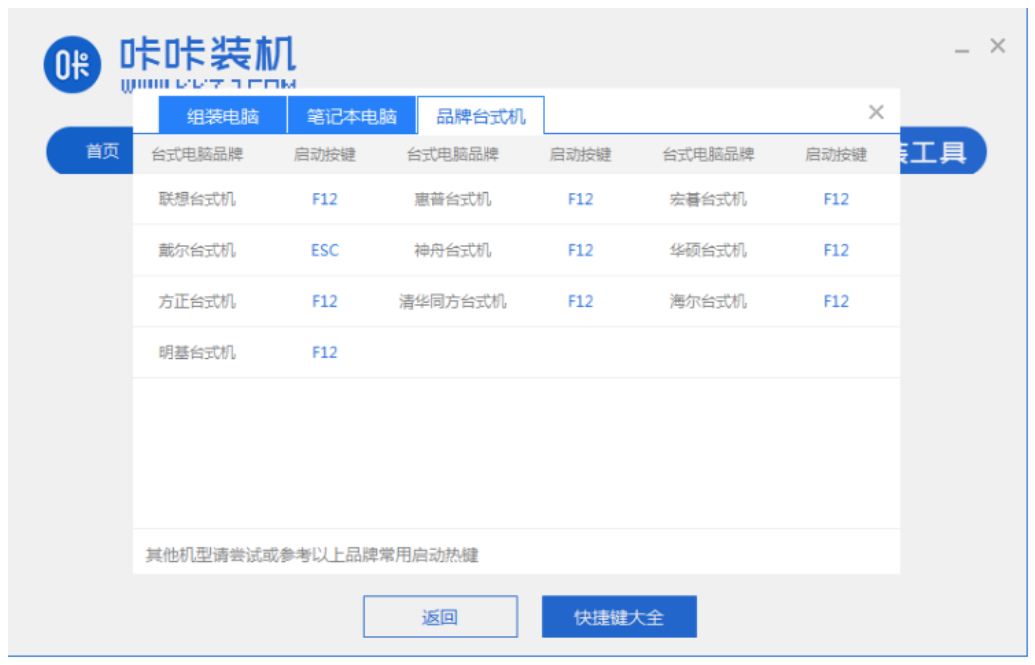Image resolution: width=1035 pixels, height=665 pixels.
Task: Select the 惠普台式机 entry
Action: tap(452, 199)
